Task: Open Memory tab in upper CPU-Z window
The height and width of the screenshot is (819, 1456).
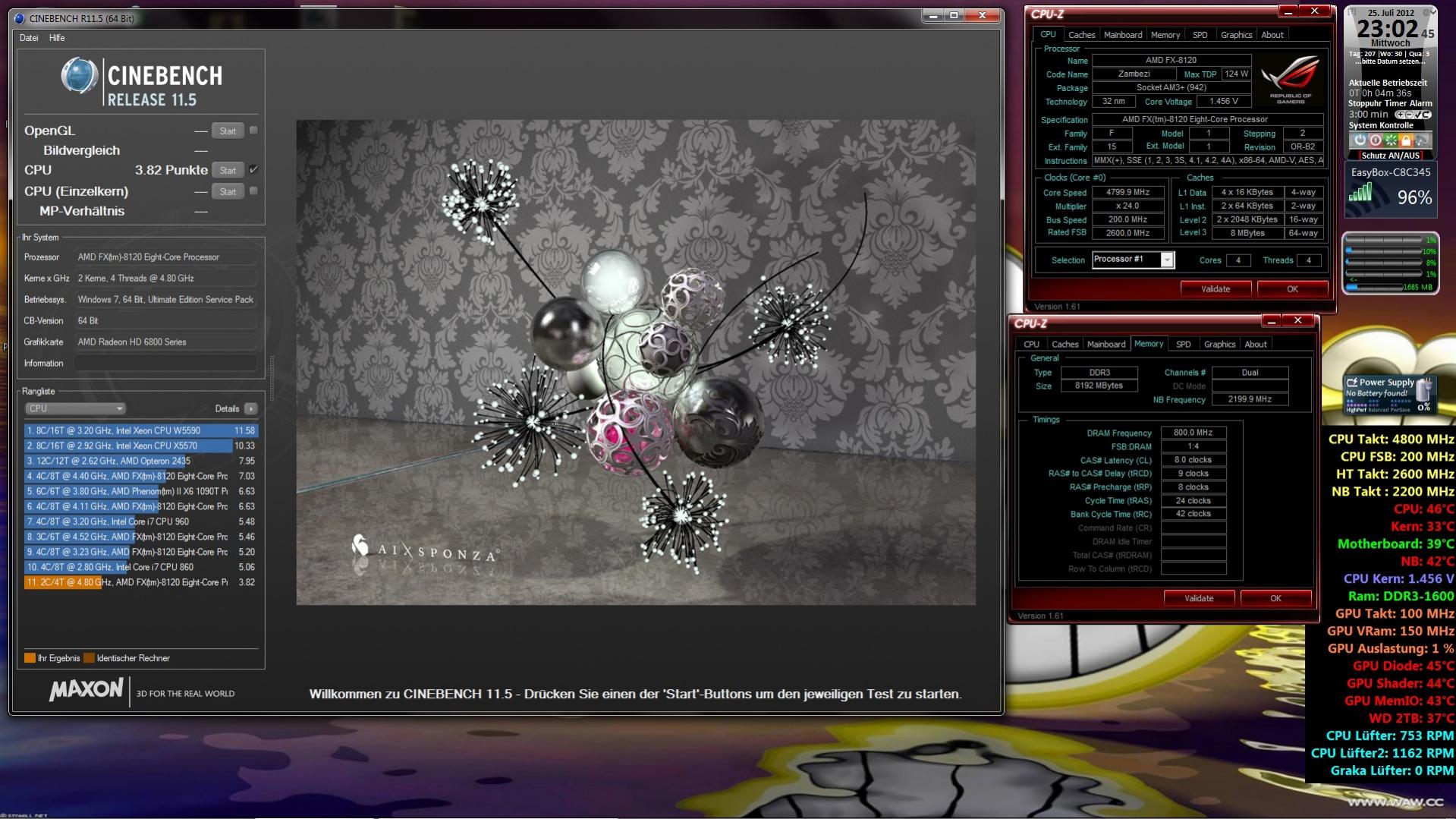Action: pyautogui.click(x=1165, y=35)
